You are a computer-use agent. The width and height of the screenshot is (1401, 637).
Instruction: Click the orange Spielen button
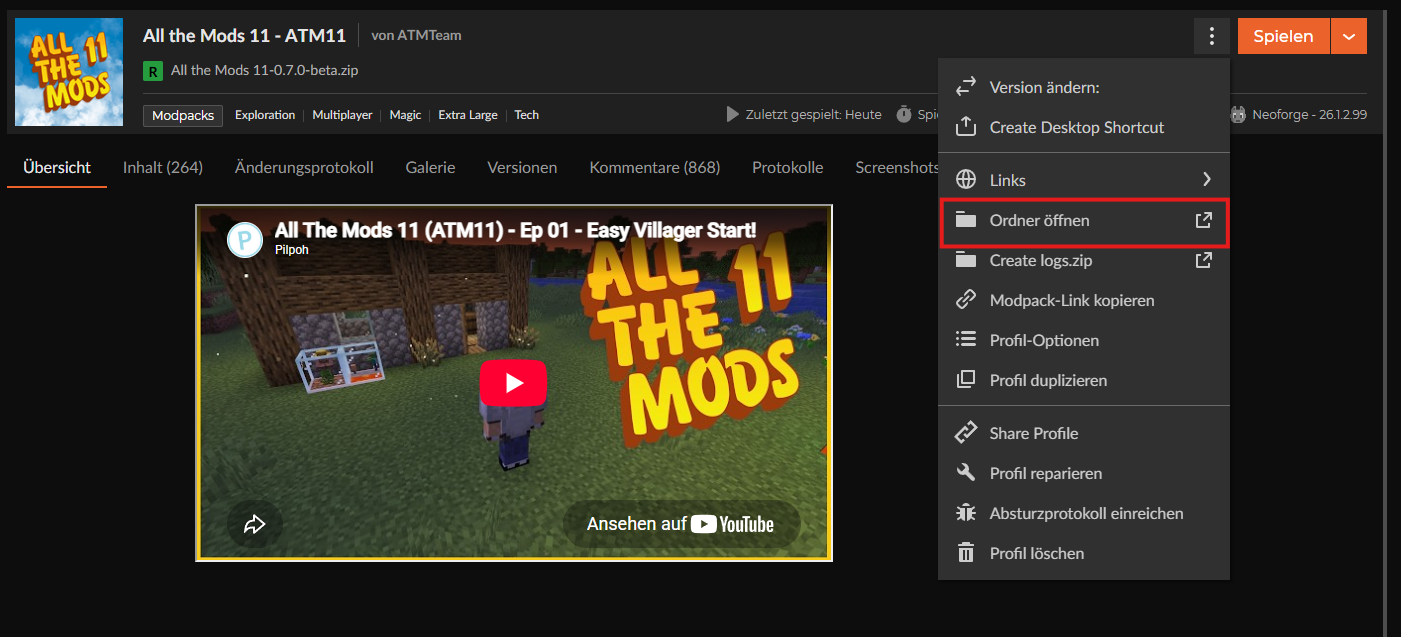(x=1283, y=37)
